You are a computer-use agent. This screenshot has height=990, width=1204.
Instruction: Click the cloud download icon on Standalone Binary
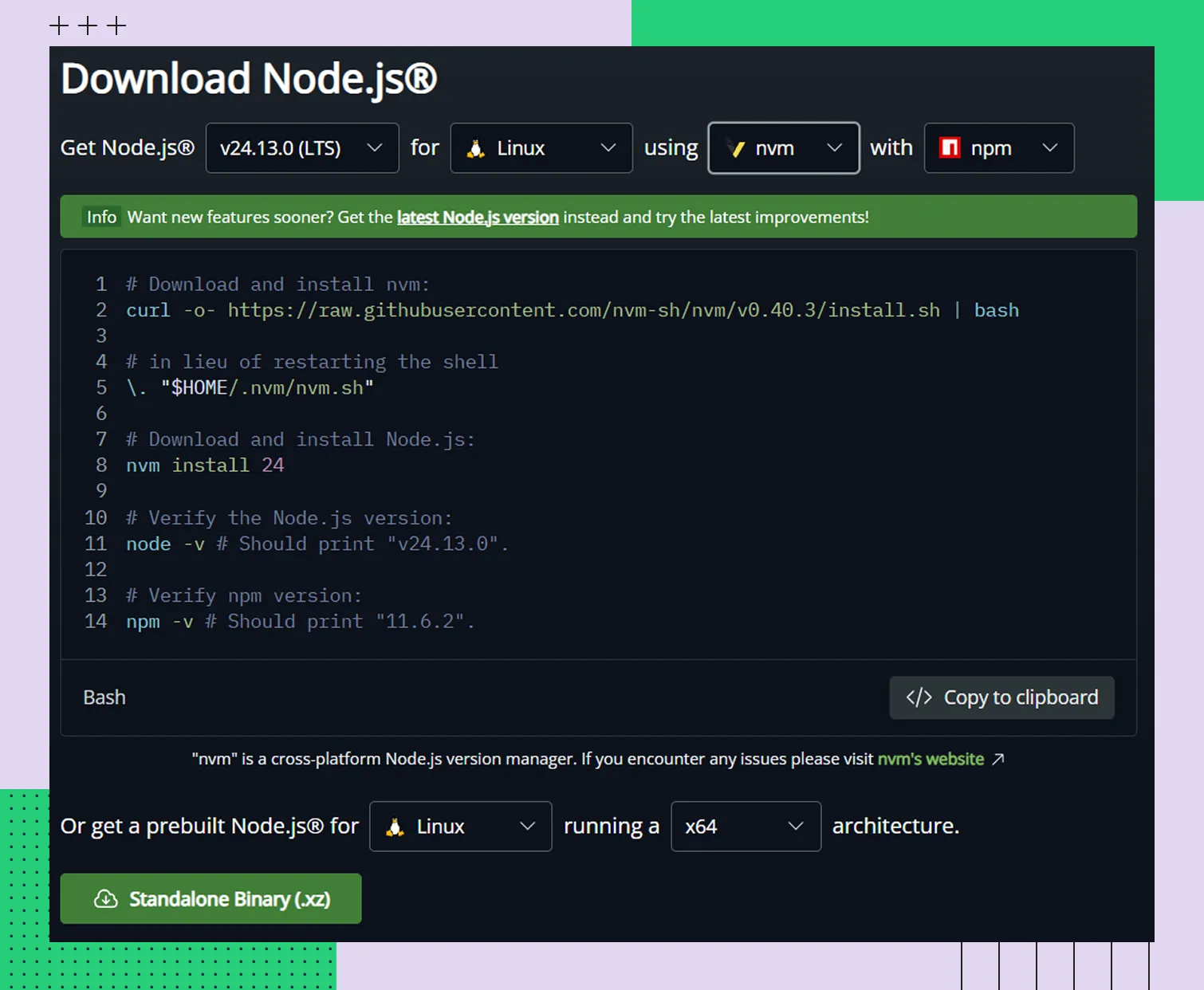click(106, 899)
